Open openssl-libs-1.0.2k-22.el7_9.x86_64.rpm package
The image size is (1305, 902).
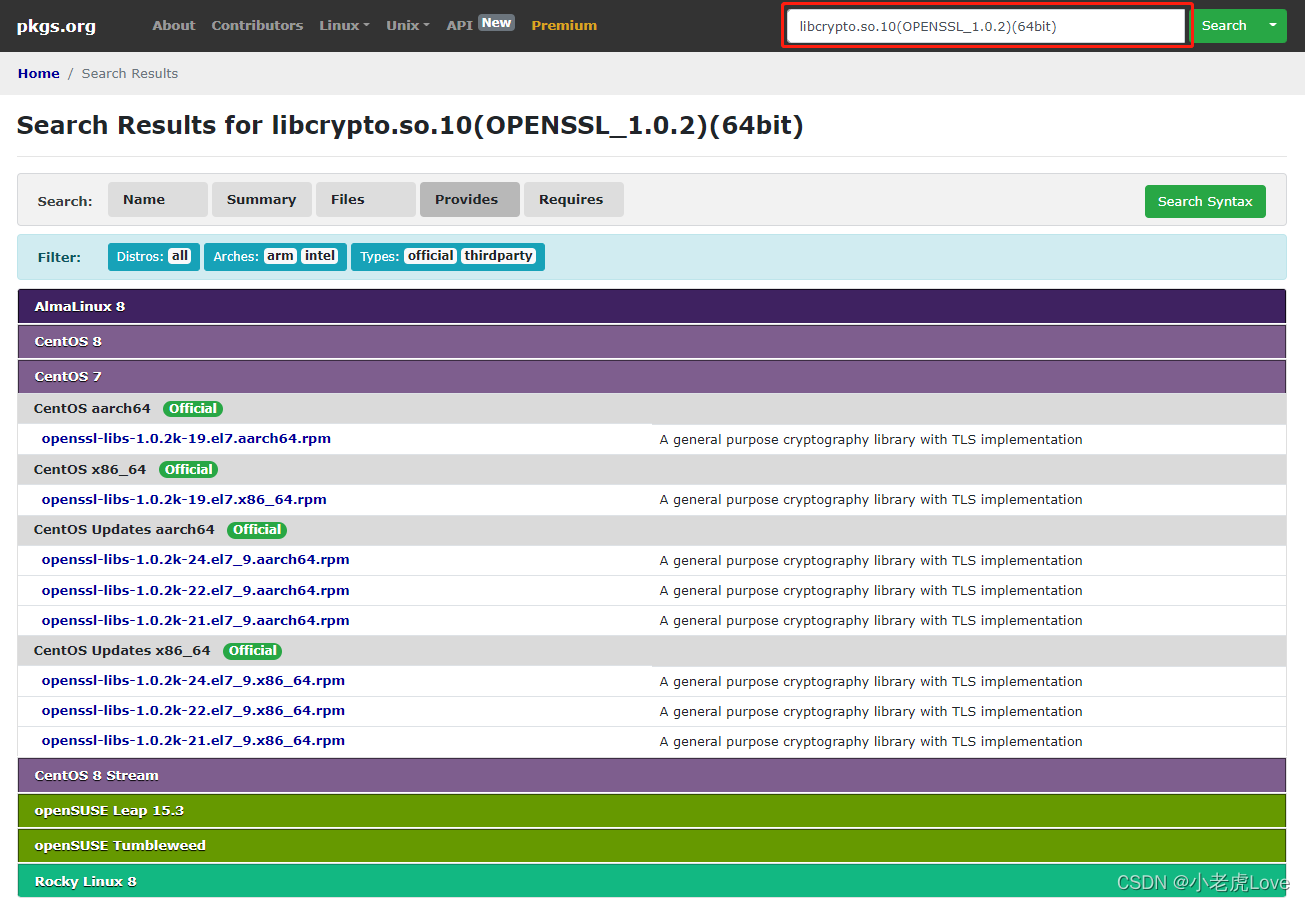(193, 711)
